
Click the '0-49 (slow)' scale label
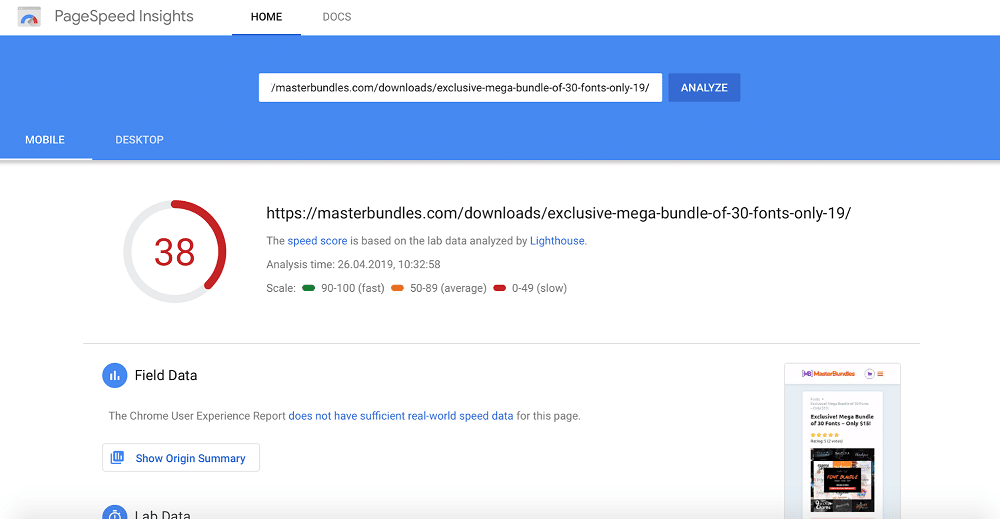(x=540, y=288)
